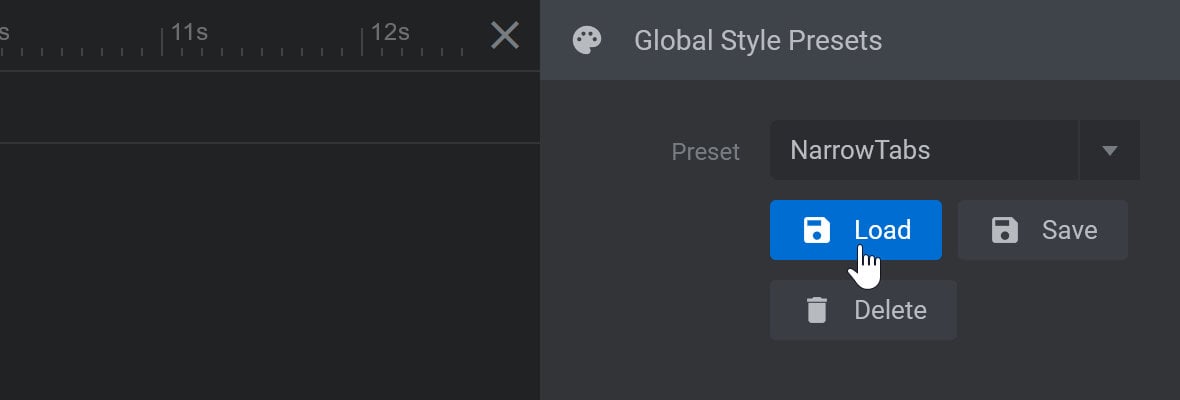This screenshot has height=400, width=1180.
Task: Click the ruler ticks after 12s
Action: click(414, 52)
